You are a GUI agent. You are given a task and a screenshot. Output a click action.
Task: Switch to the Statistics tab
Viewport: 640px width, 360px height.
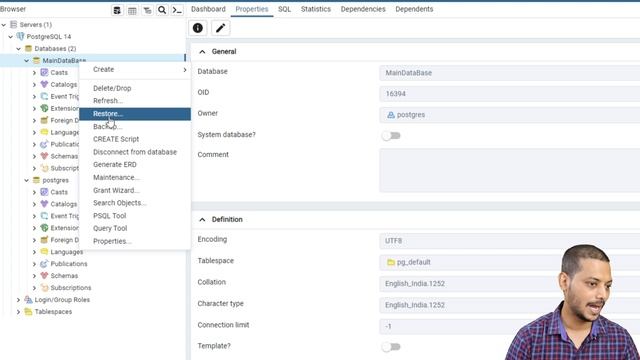tap(316, 9)
